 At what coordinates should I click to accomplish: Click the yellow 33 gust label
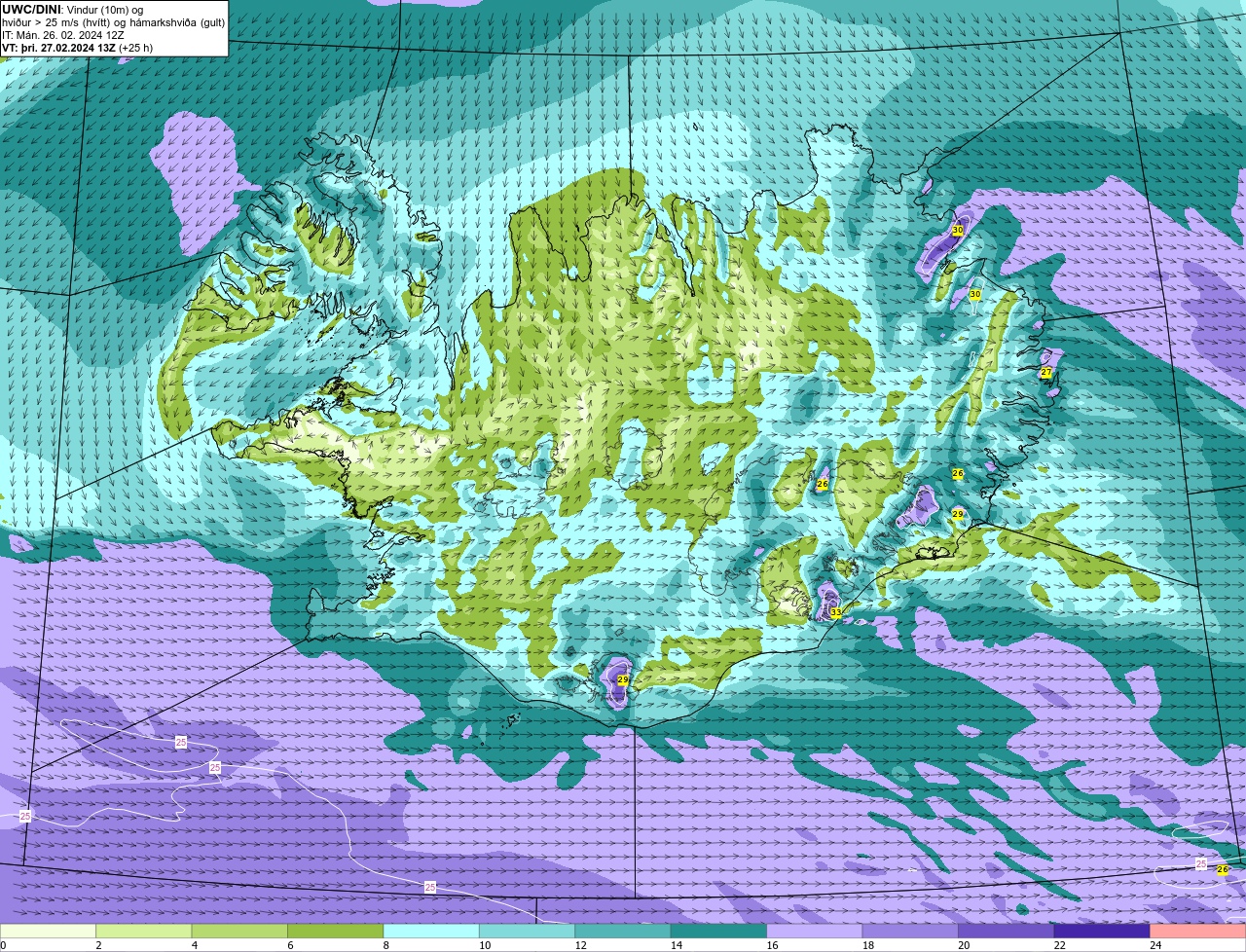coord(835,612)
